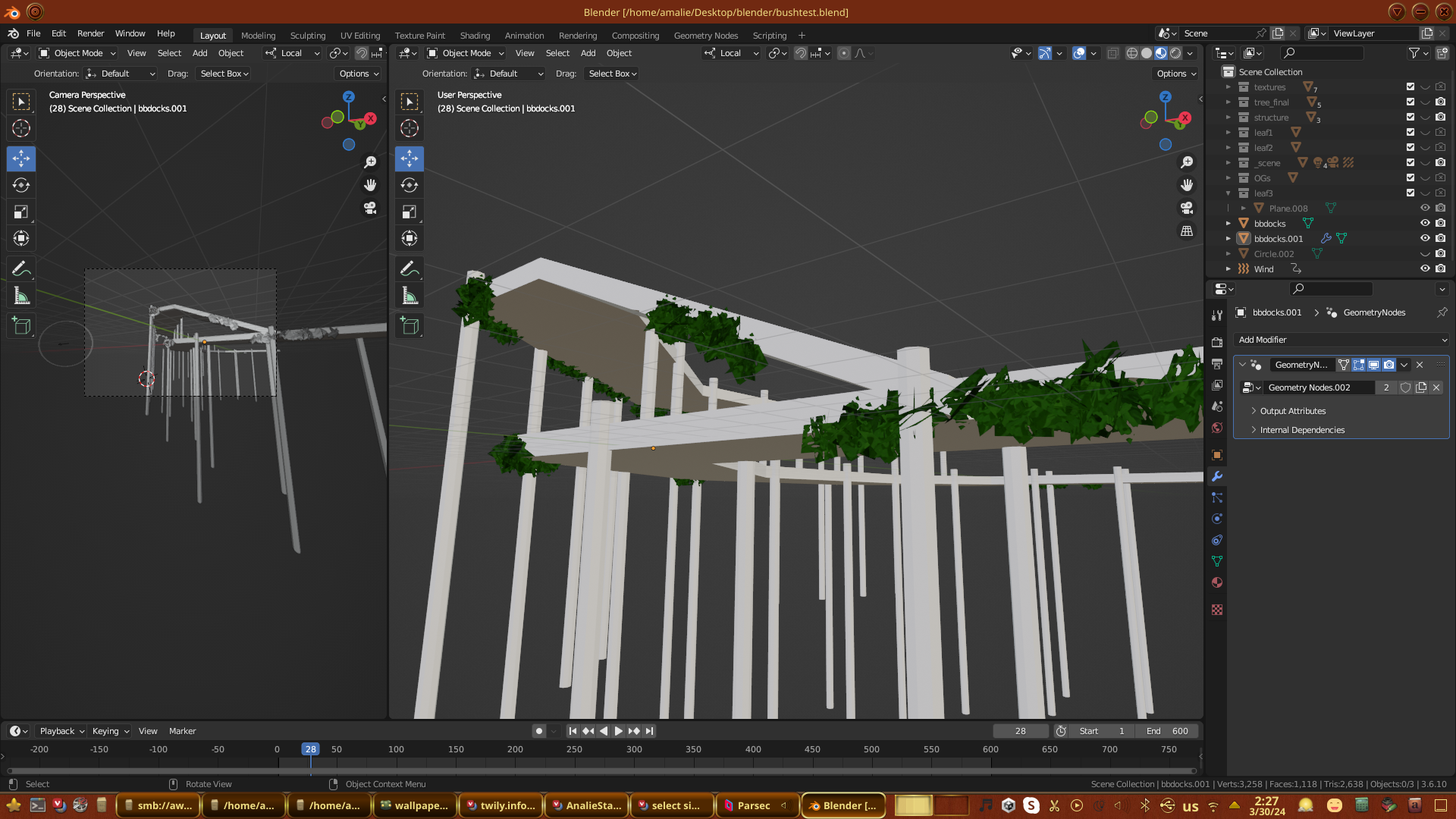Click Options button in right viewport

1176,74
